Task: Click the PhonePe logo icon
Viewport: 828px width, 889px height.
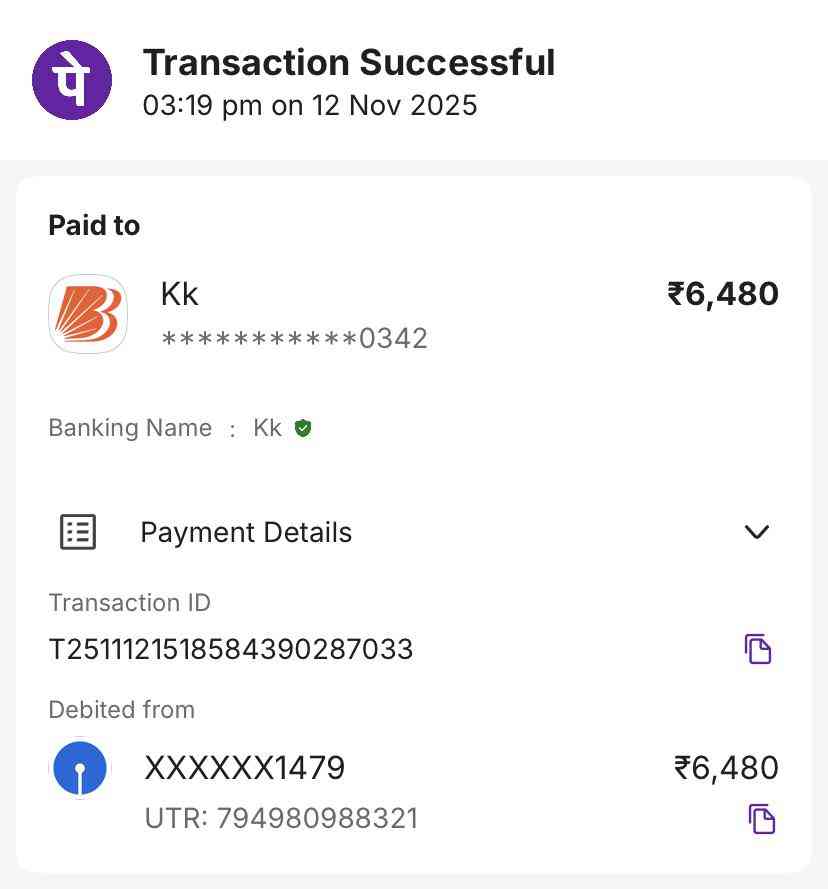Action: coord(72,80)
